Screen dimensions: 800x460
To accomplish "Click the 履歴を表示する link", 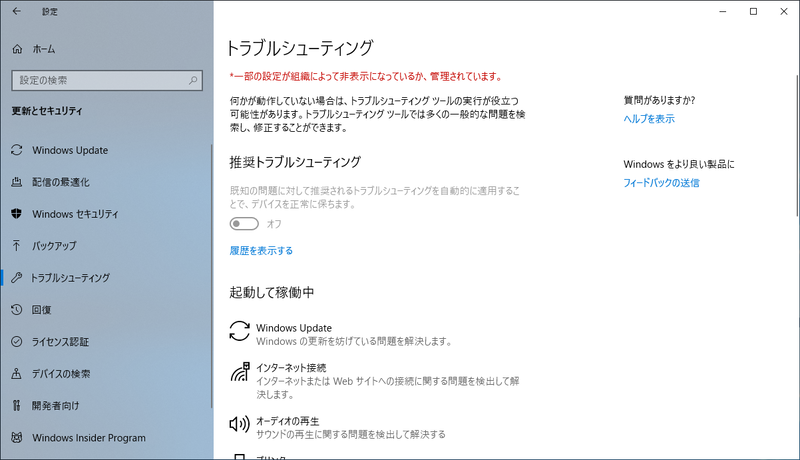I will click(261, 250).
